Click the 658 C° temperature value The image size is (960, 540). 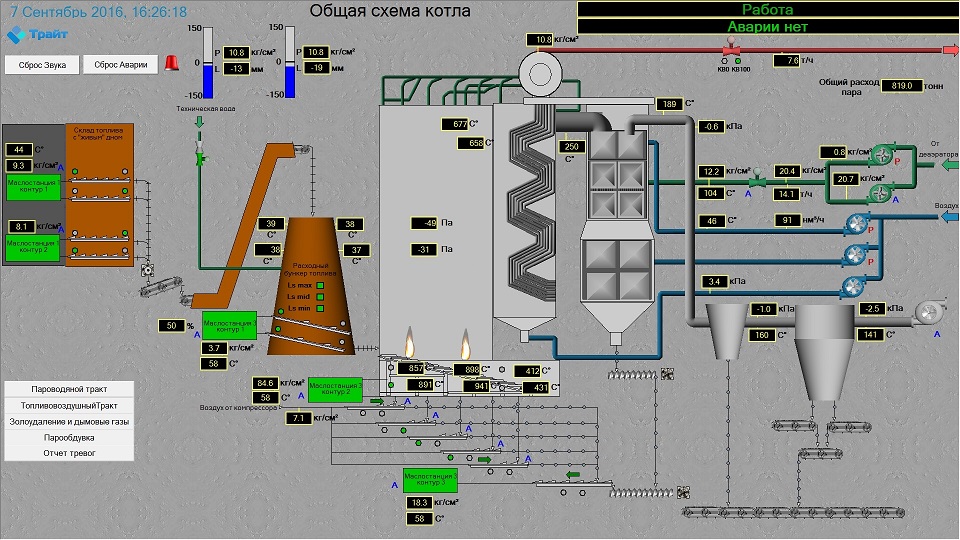pos(471,143)
